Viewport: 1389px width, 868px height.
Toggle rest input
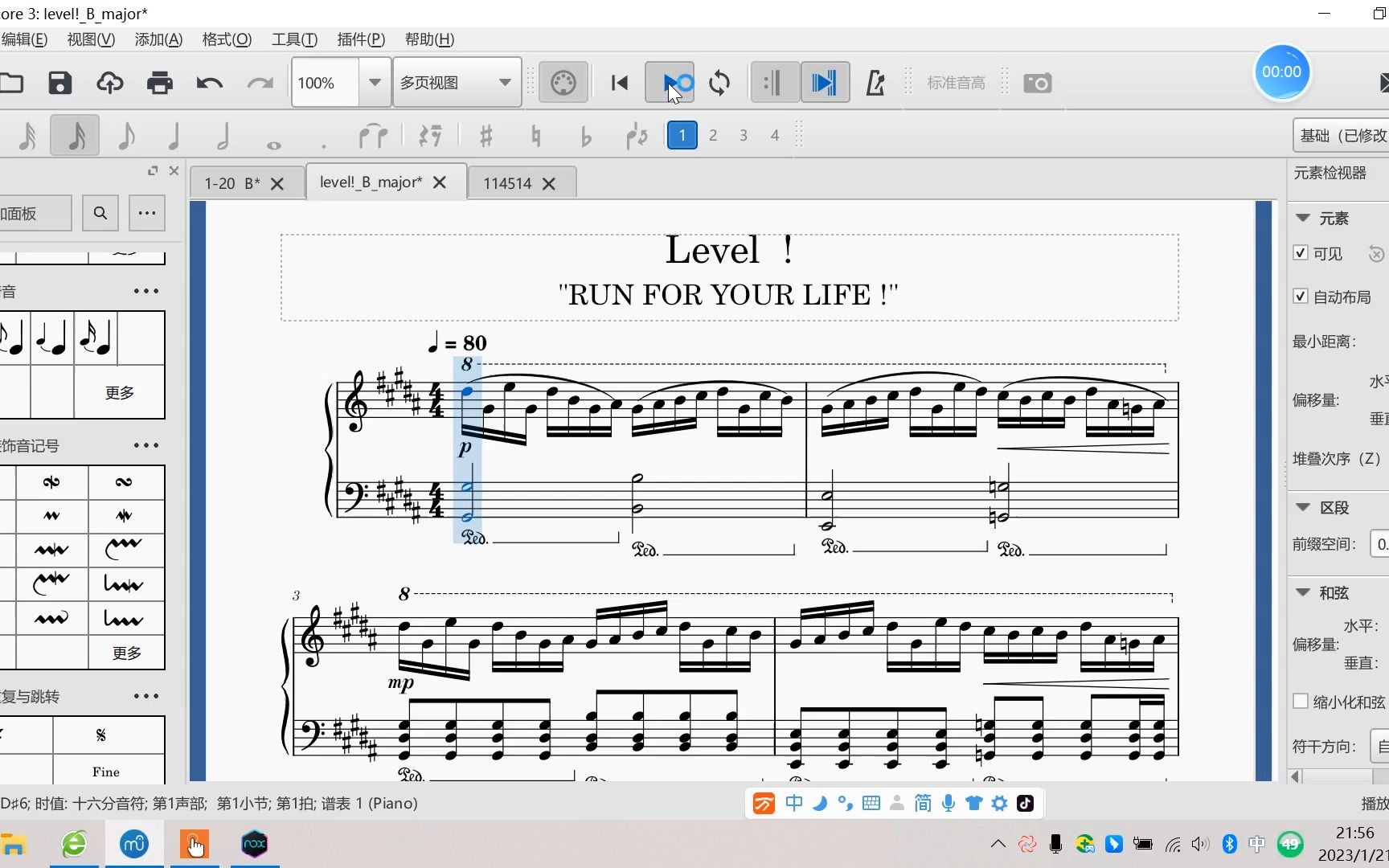pyautogui.click(x=430, y=136)
